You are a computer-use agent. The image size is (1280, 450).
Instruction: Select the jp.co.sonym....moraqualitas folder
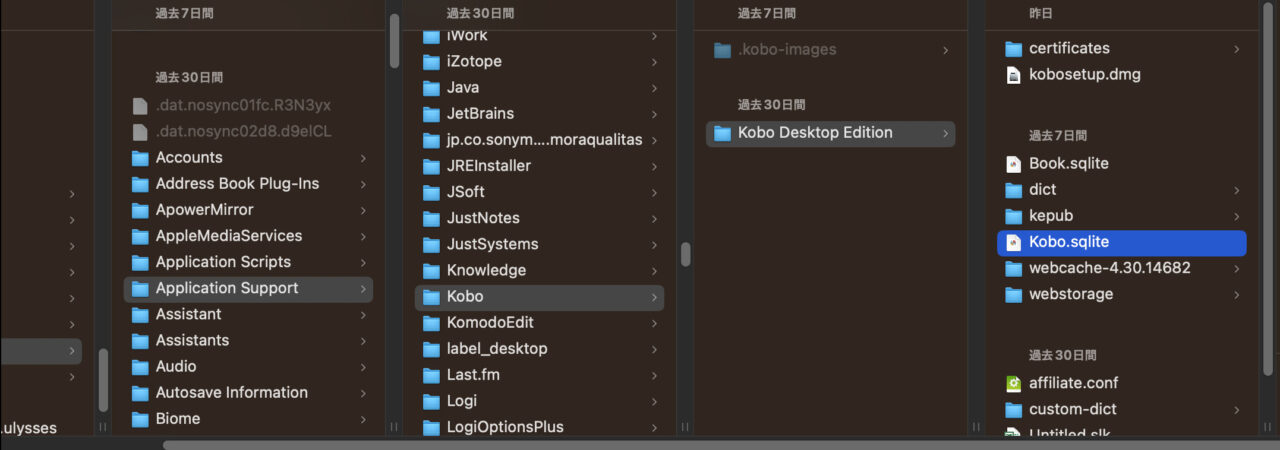tap(544, 140)
